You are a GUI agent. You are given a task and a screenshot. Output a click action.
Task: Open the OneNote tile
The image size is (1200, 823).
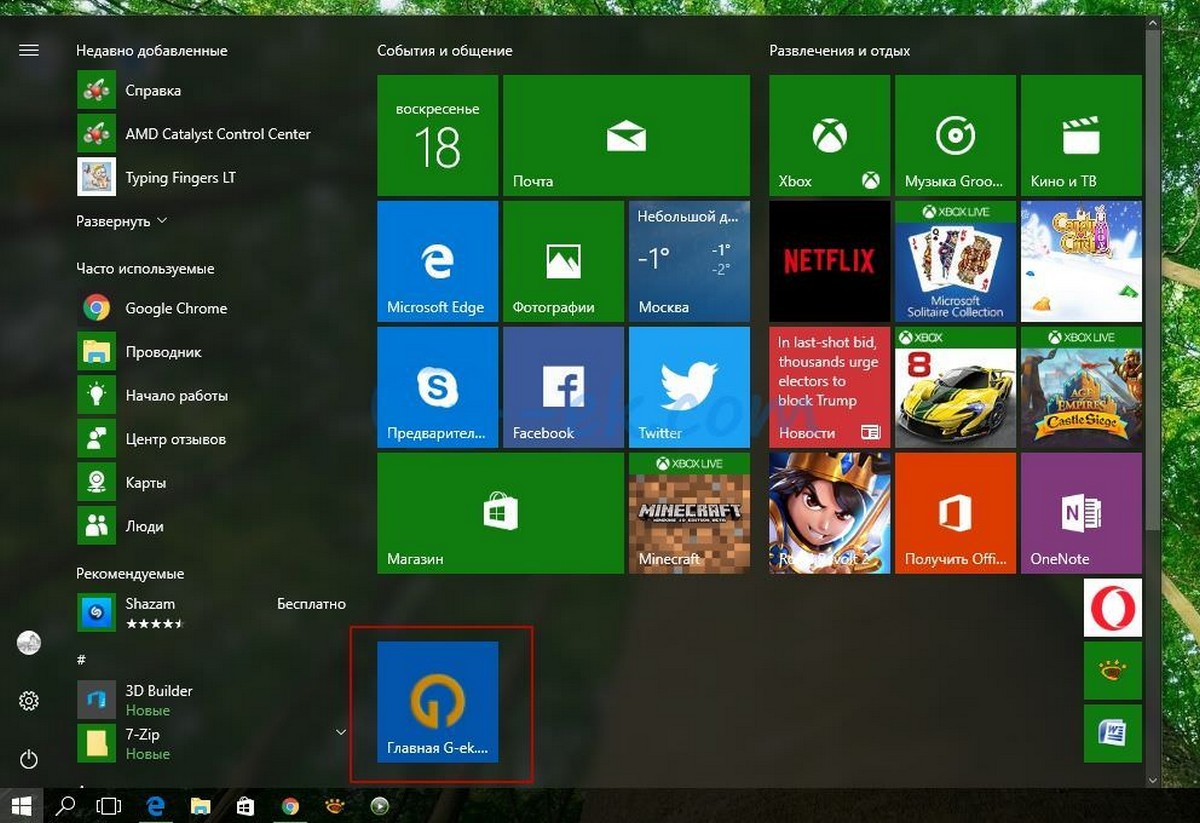tap(1081, 512)
